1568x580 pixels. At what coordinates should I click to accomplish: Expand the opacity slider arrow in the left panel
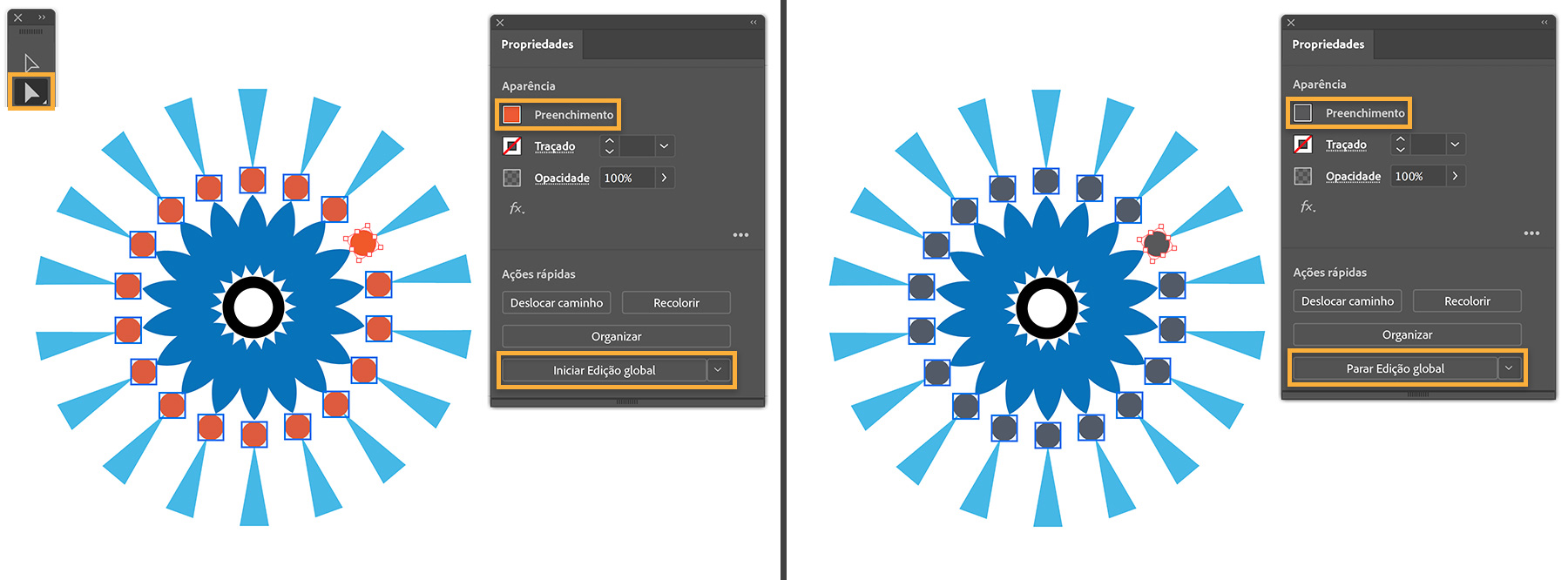664,178
